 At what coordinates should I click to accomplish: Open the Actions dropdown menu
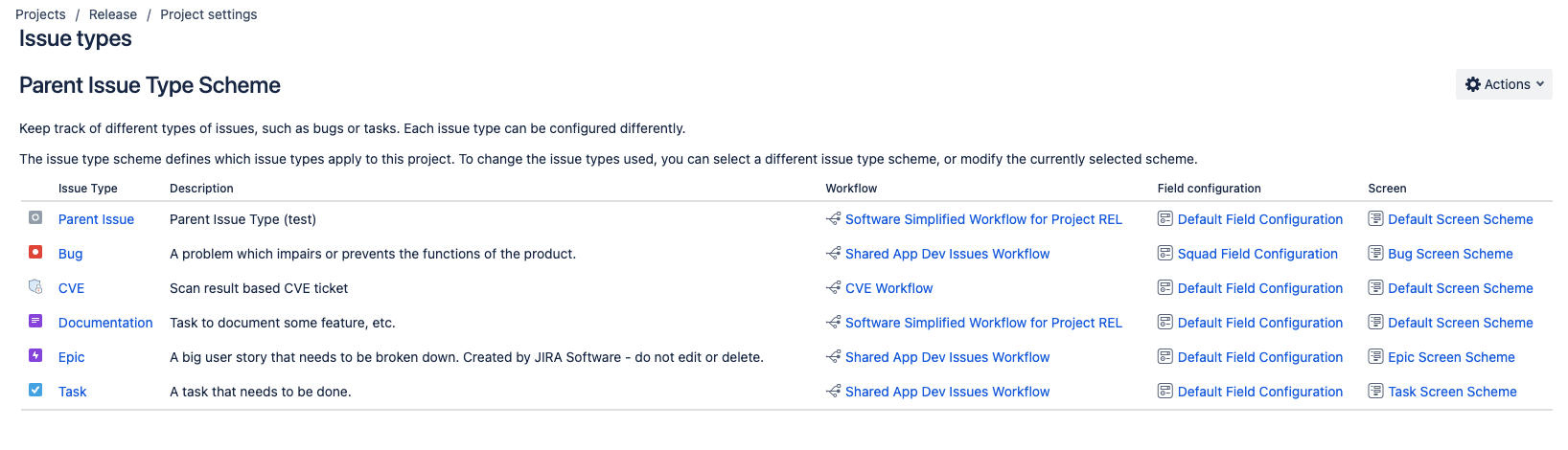coord(1504,84)
